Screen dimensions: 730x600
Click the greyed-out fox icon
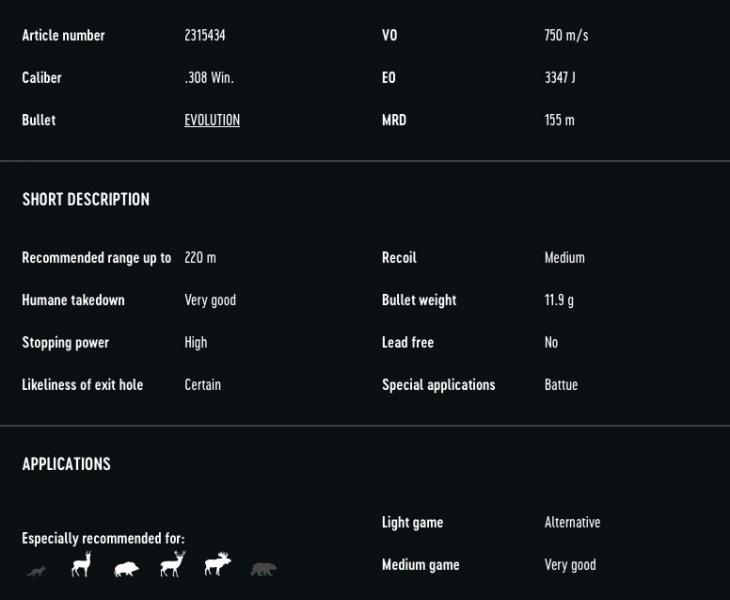pos(36,571)
